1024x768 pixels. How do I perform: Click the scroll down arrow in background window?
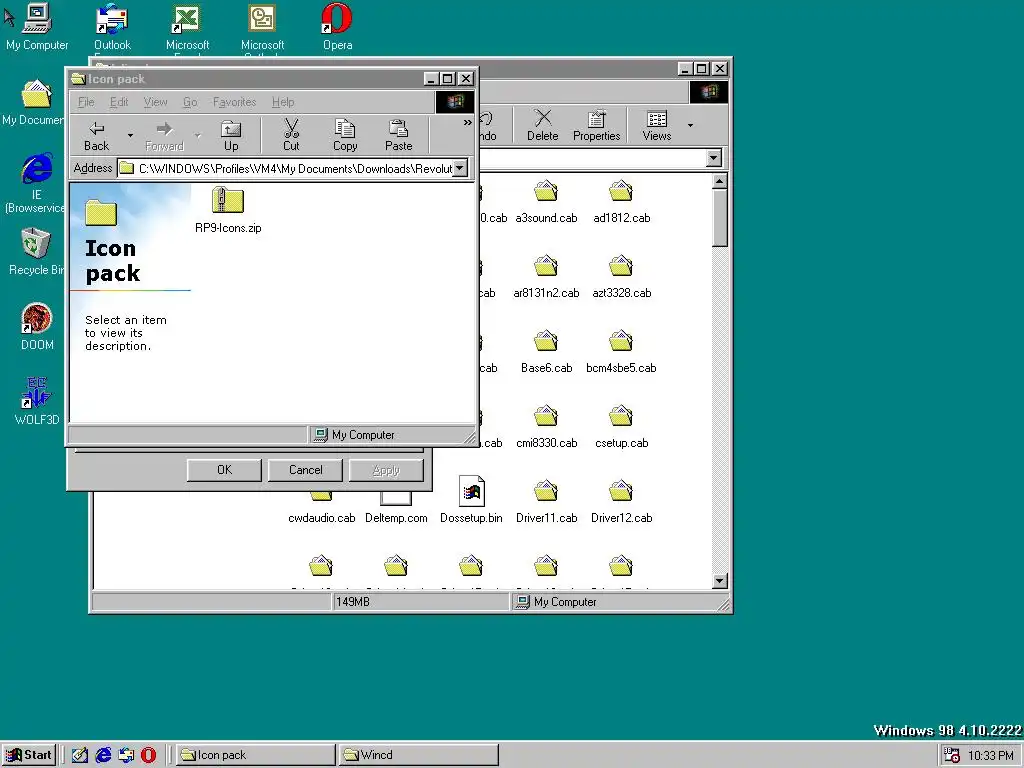[720, 581]
